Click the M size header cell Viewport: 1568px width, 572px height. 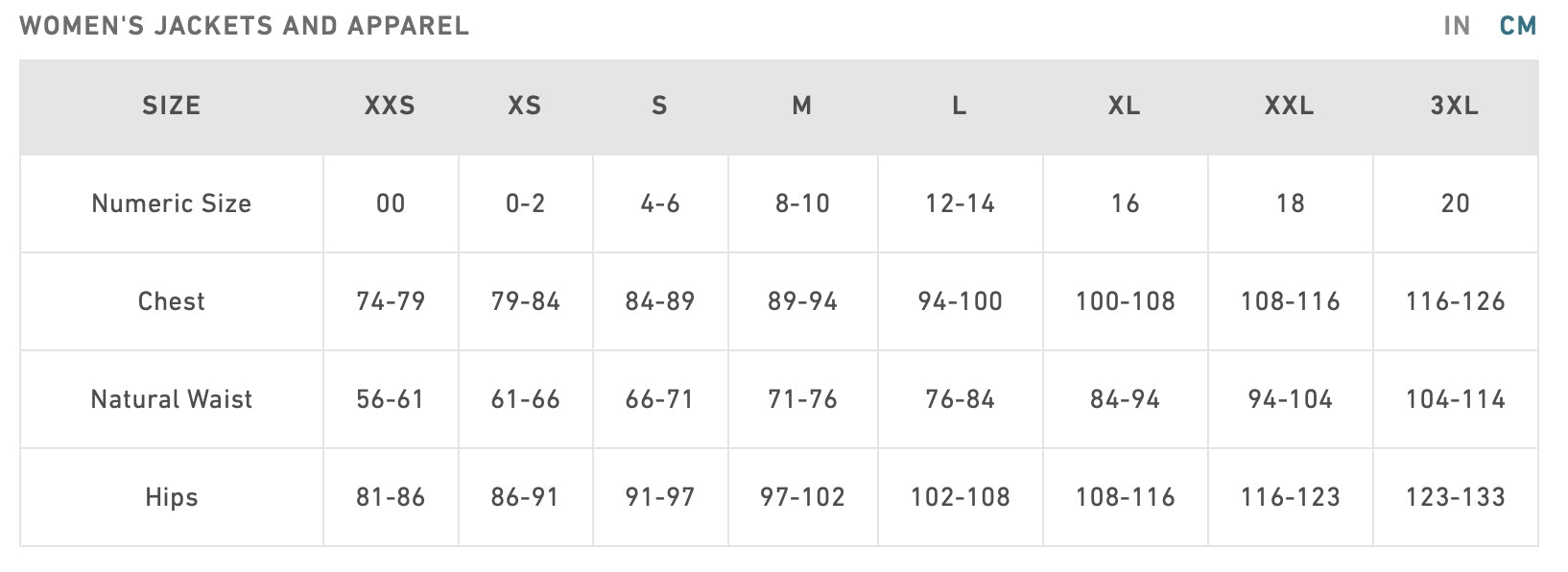802,106
